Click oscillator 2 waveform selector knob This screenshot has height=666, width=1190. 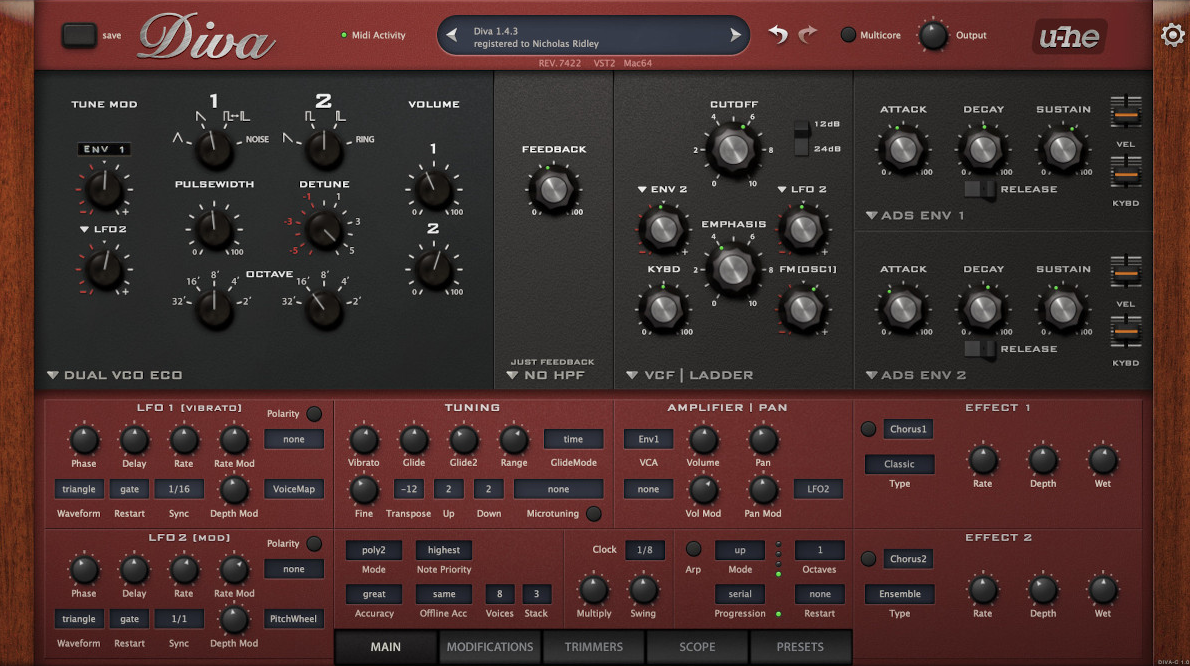[x=324, y=149]
